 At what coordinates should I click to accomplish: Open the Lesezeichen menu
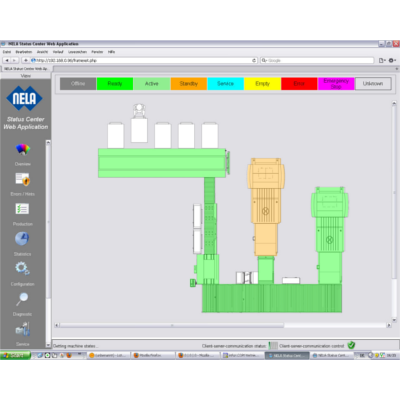pos(77,52)
